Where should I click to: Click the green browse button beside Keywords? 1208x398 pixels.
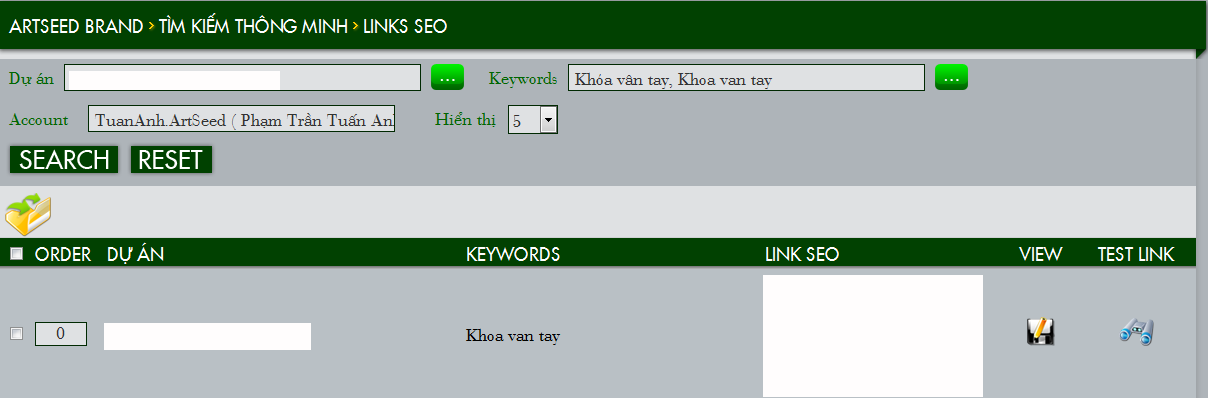tap(951, 77)
